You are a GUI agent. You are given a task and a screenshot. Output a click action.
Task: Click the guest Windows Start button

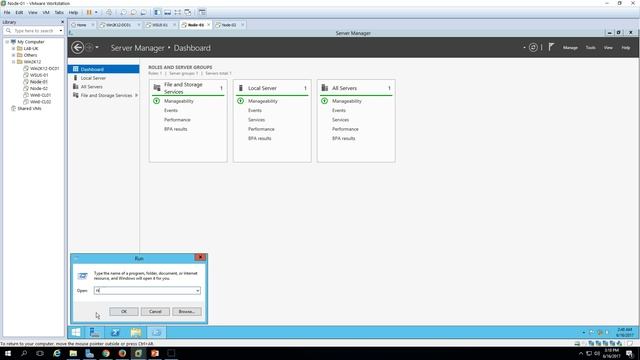point(76,332)
